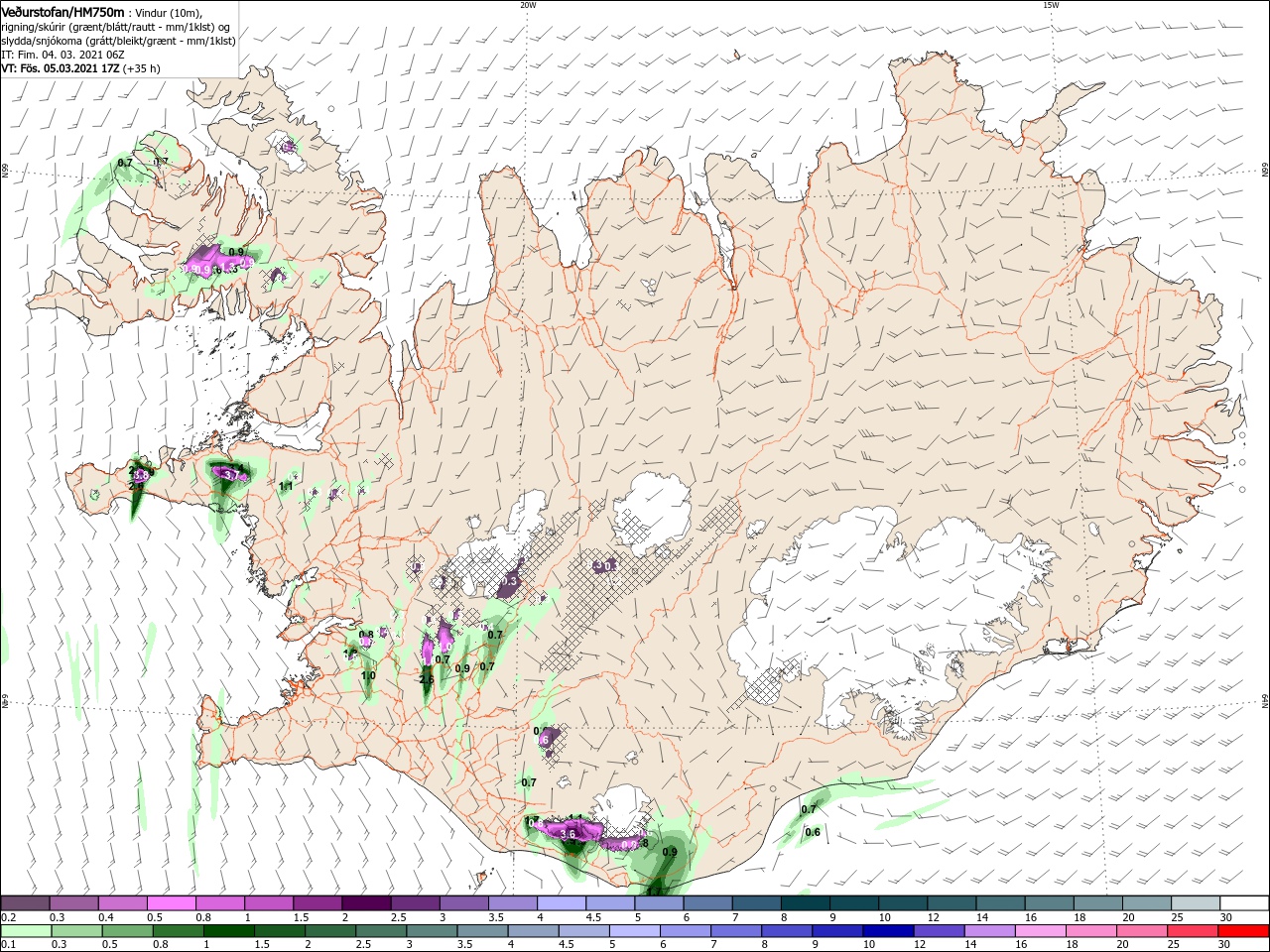Click the snow scale swatch between 1 and 1.5
The image size is (1270, 952).
tap(269, 903)
